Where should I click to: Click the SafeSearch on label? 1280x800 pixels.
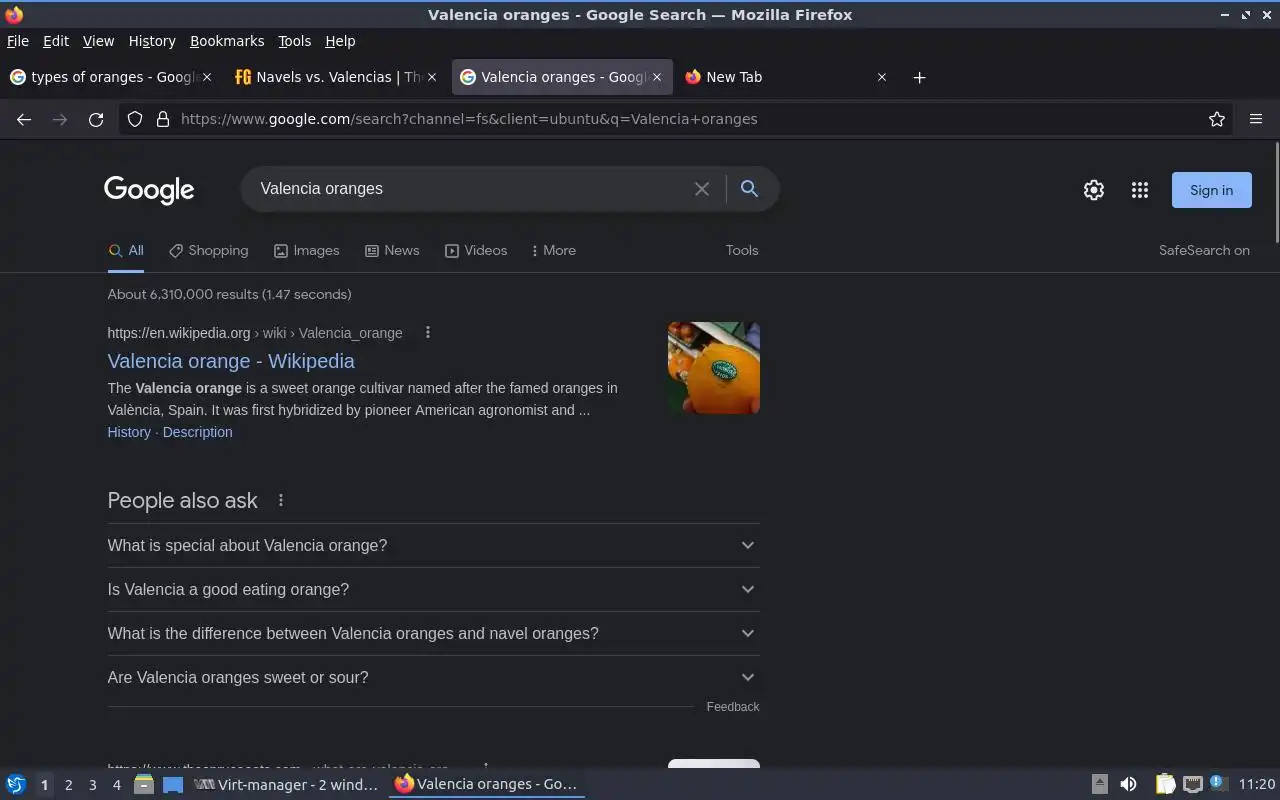tap(1204, 251)
